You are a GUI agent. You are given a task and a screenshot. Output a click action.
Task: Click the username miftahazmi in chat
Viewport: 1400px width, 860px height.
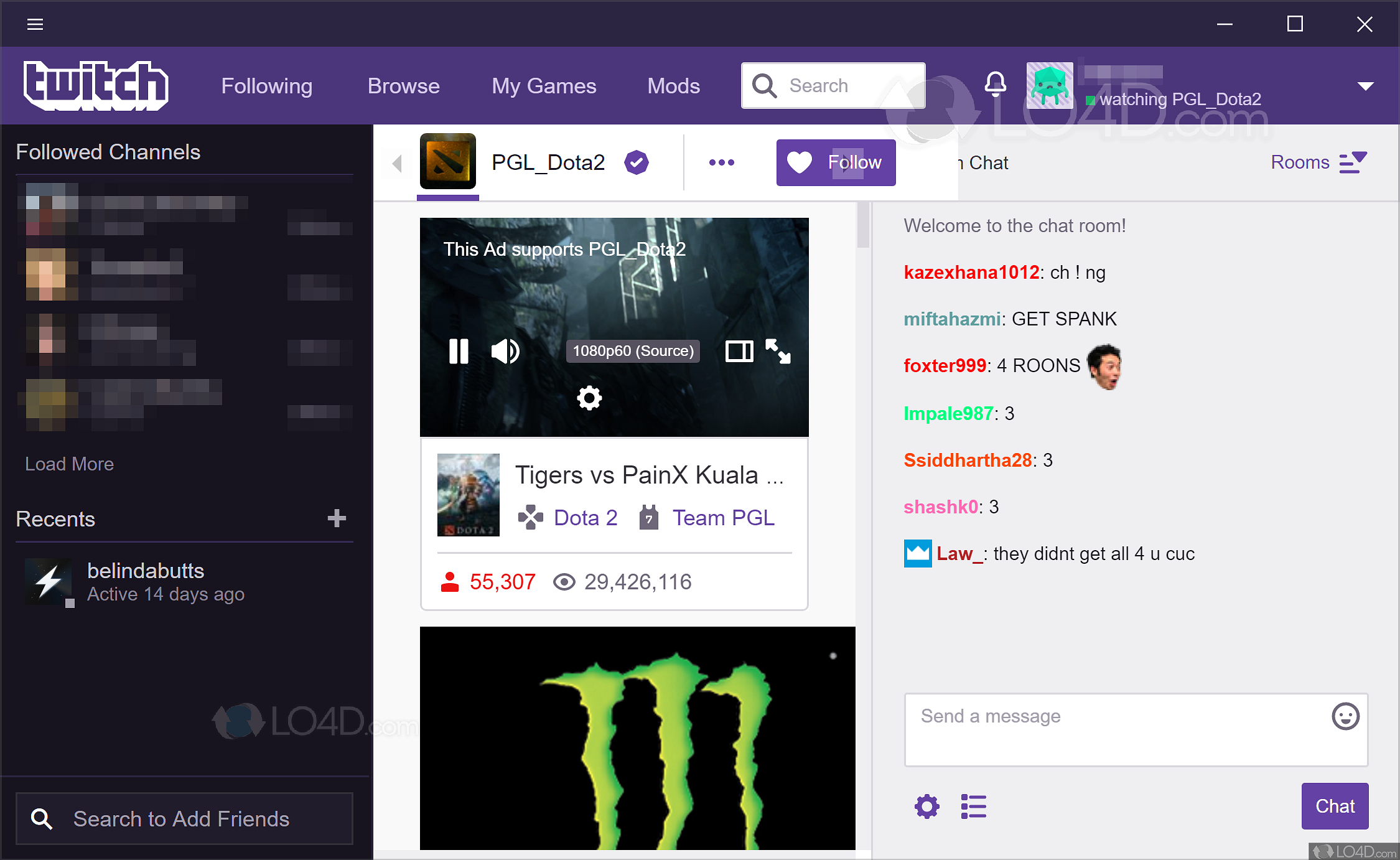click(x=952, y=319)
